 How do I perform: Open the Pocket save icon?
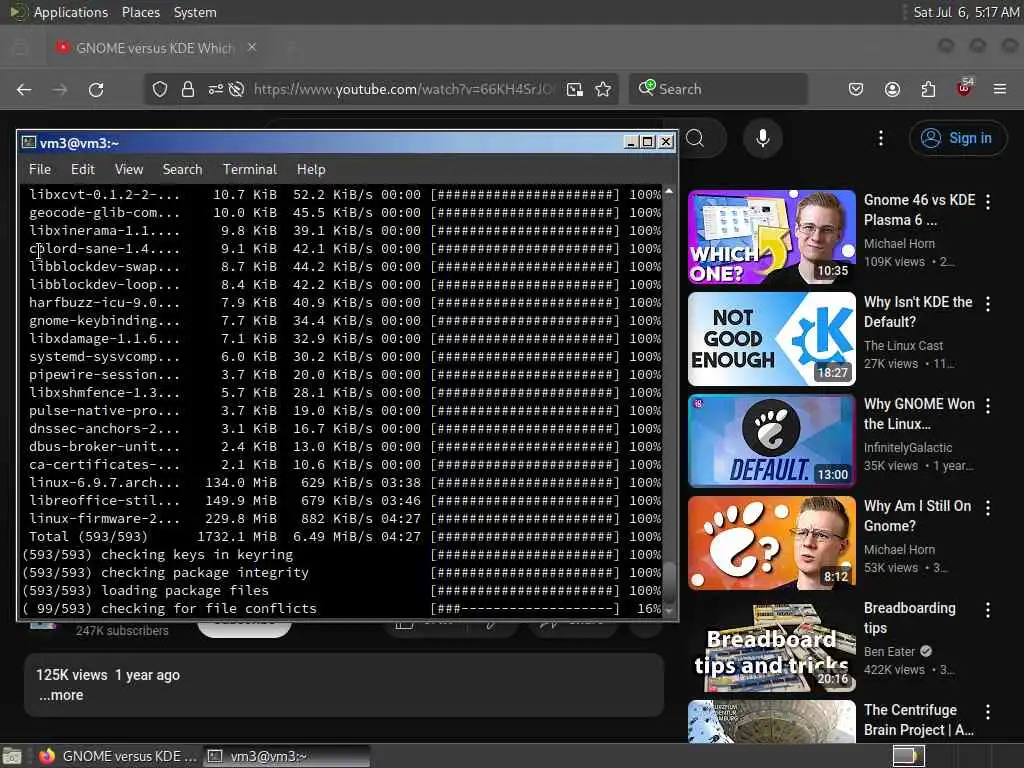coord(856,89)
